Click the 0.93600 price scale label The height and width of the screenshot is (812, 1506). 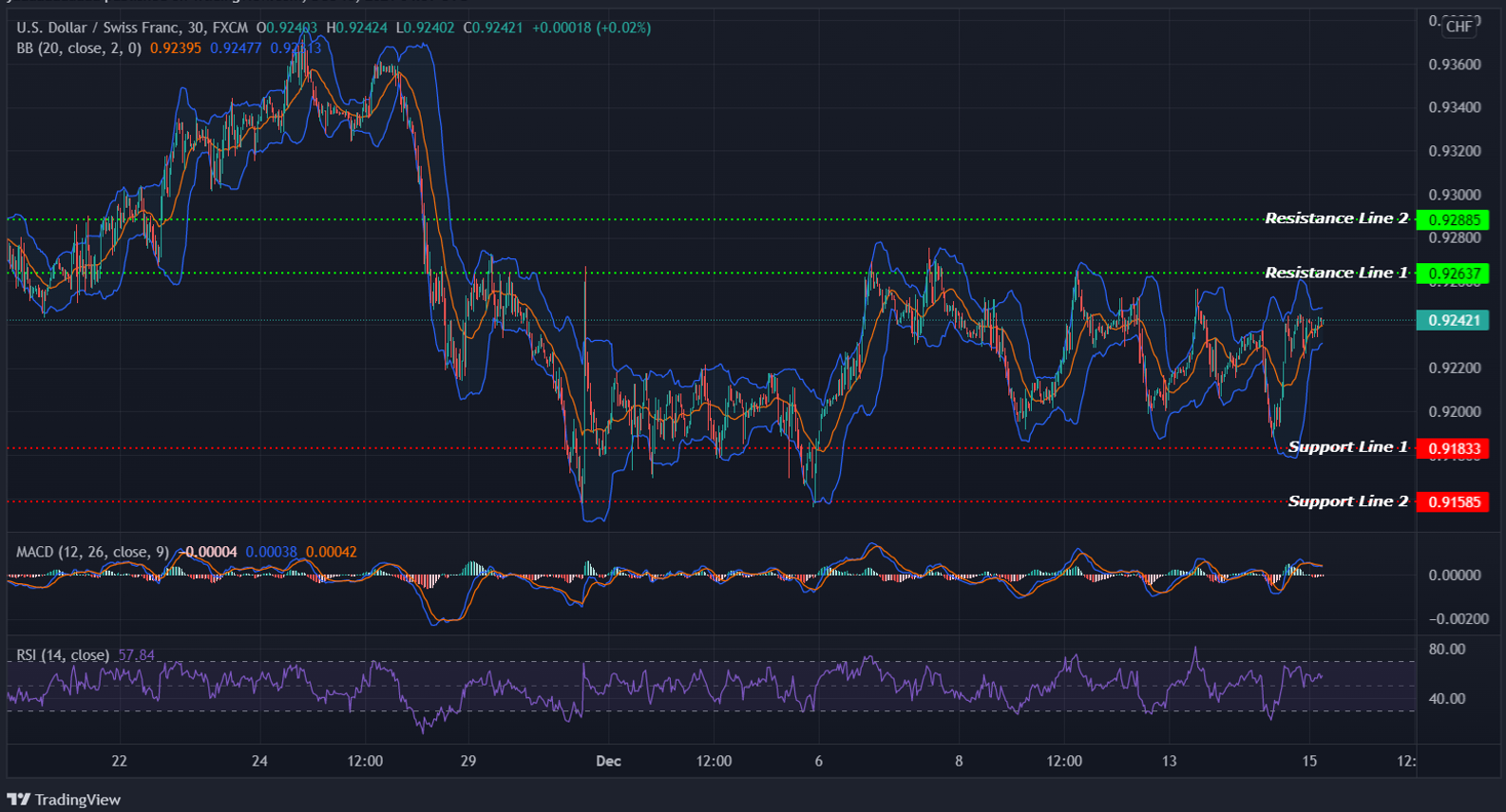click(1455, 65)
